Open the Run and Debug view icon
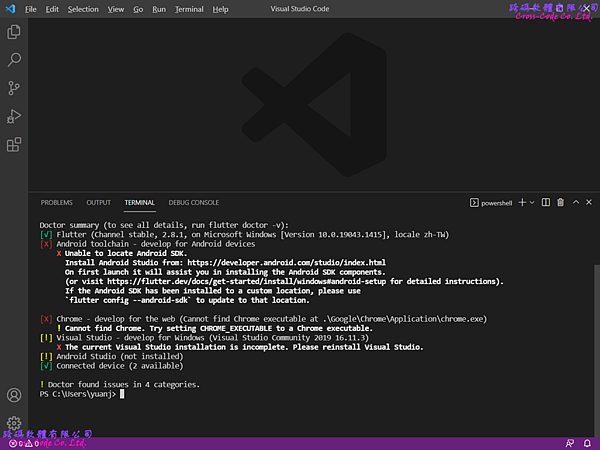Screen dimensions: 600x450 pyautogui.click(x=14, y=116)
